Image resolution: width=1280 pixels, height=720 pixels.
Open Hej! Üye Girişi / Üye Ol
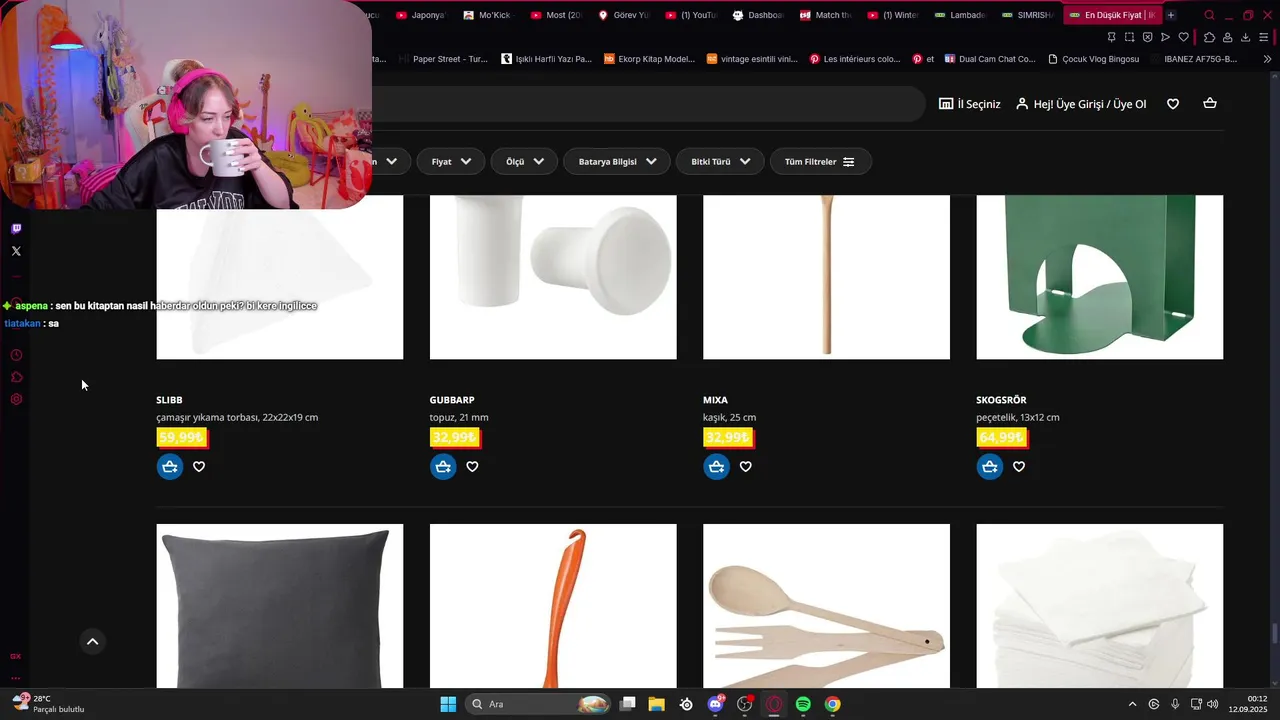coord(1081,104)
